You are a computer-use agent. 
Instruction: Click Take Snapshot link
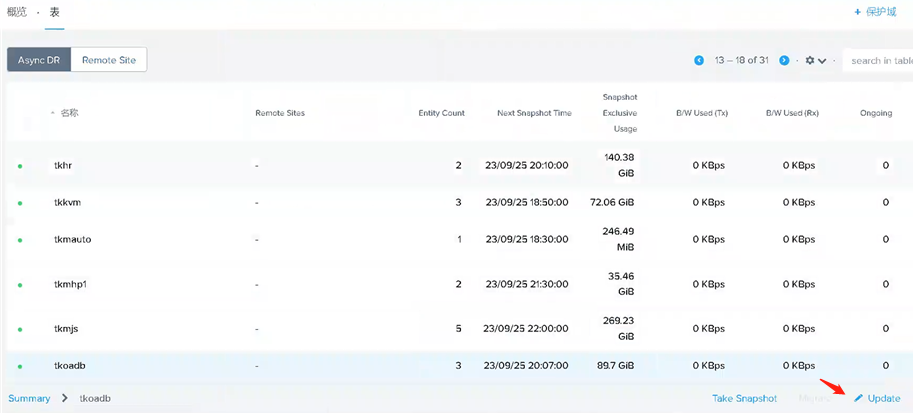pos(744,398)
